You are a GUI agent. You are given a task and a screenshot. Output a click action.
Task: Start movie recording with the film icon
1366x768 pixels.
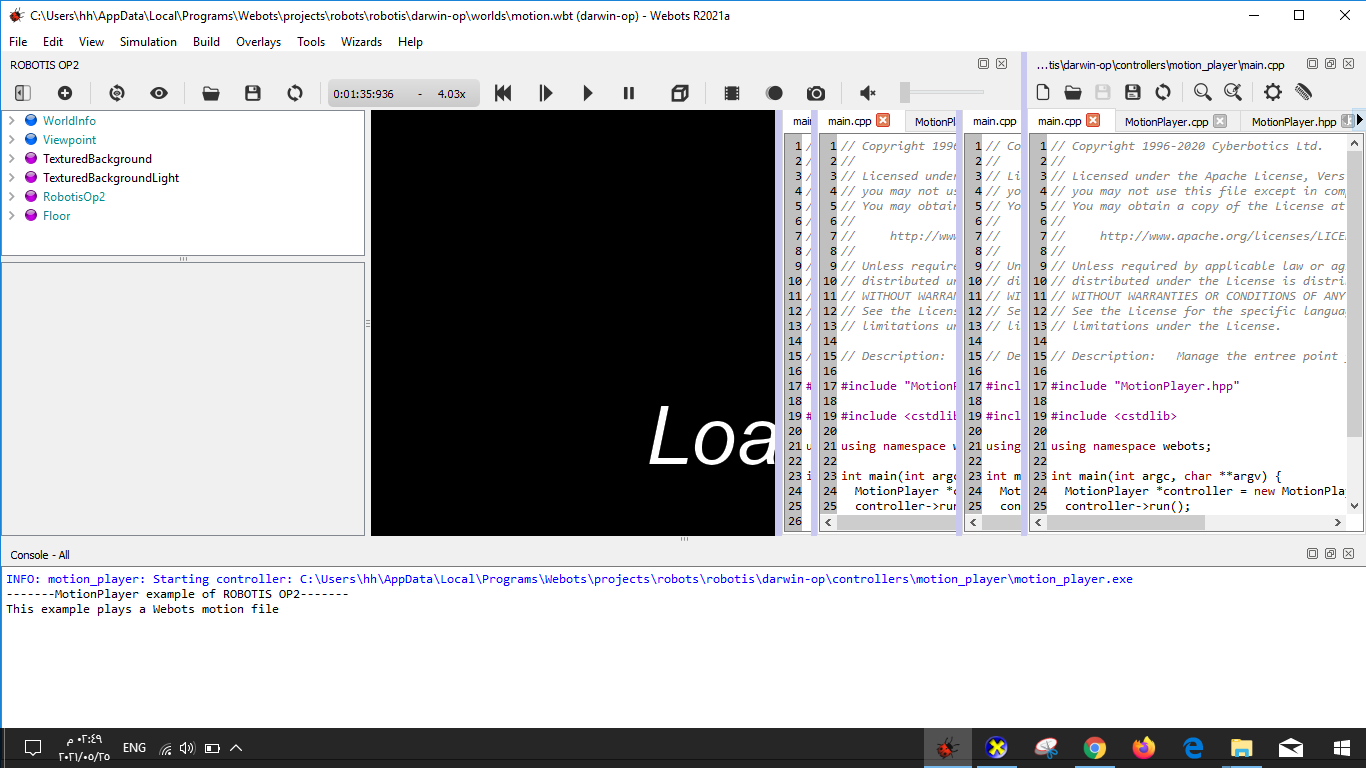pyautogui.click(x=729, y=92)
